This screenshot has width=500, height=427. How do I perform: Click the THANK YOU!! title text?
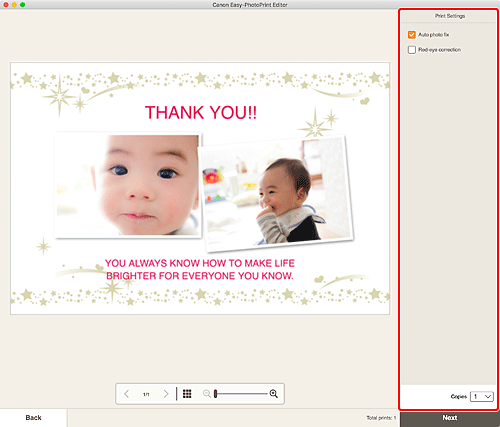[201, 112]
